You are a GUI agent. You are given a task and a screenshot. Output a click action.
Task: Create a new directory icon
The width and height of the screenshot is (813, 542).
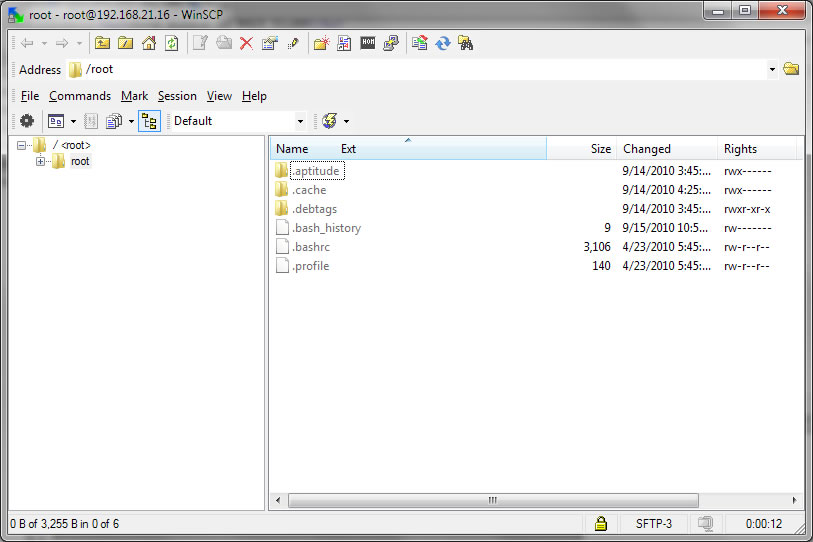(x=321, y=43)
